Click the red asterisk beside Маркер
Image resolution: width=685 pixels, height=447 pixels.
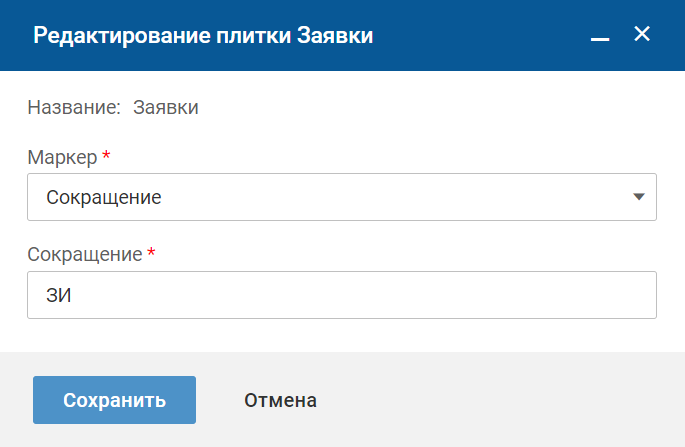[106, 157]
